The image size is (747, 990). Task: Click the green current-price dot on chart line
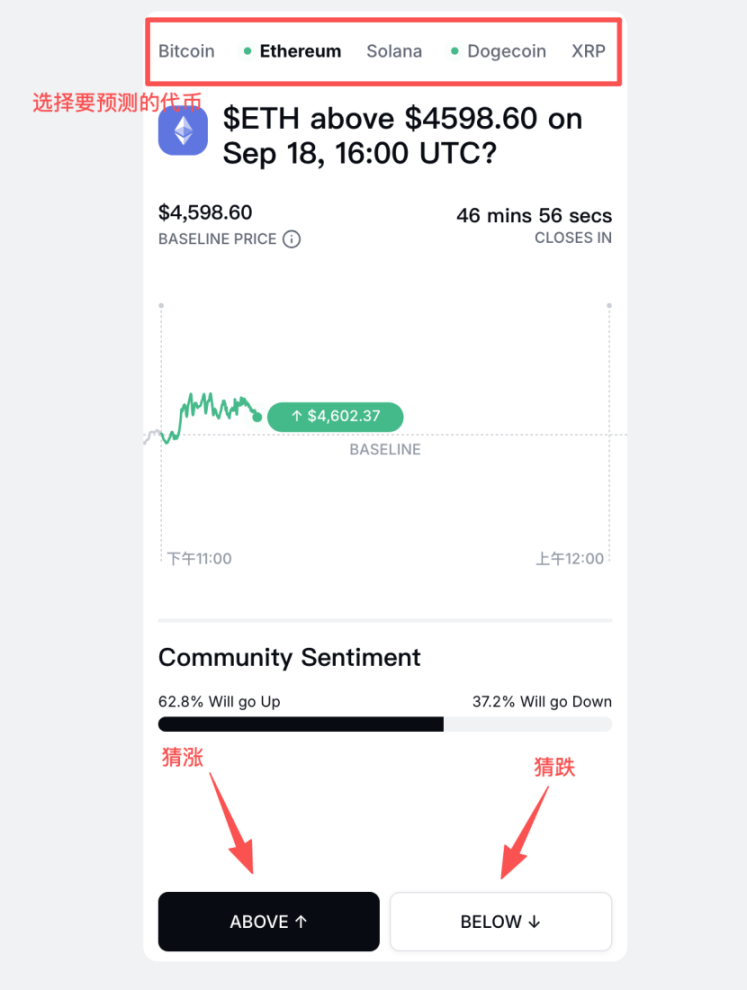[x=257, y=416]
